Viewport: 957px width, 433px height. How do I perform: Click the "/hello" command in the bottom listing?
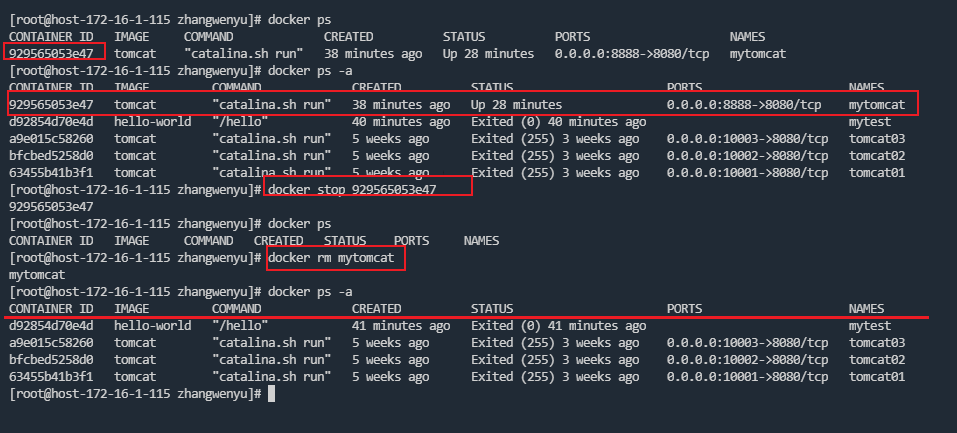(x=240, y=325)
